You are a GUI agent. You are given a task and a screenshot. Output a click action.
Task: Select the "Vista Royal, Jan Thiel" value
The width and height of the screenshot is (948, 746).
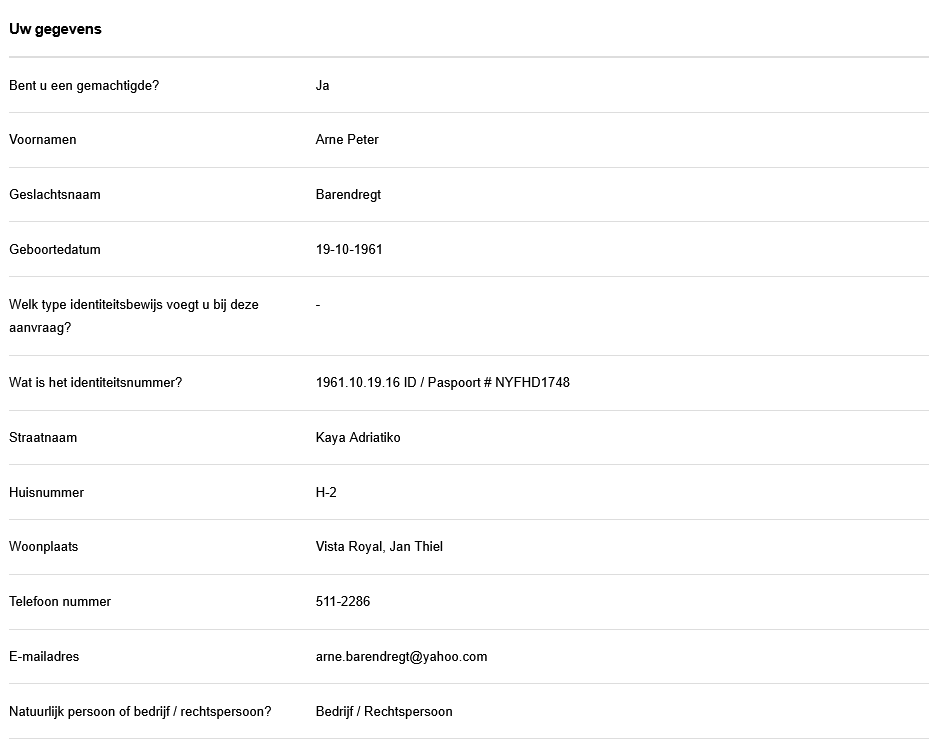[x=379, y=546]
